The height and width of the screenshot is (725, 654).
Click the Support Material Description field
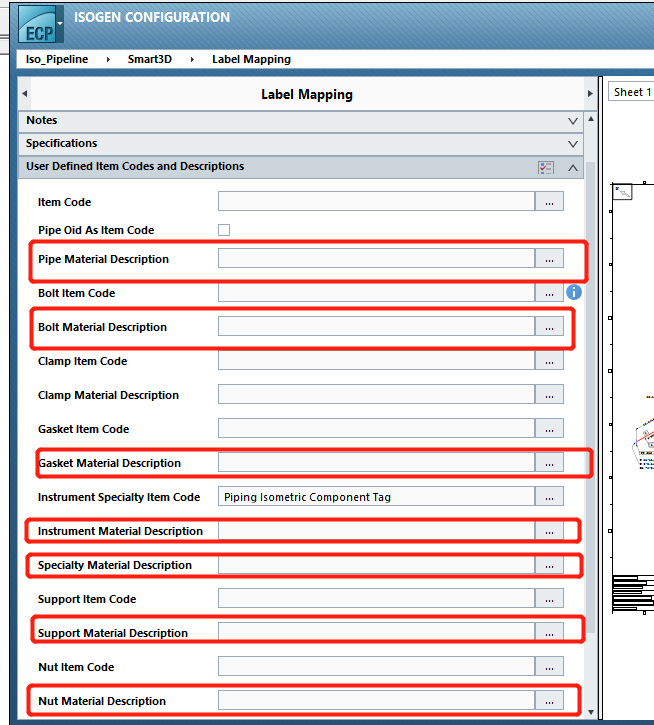376,632
